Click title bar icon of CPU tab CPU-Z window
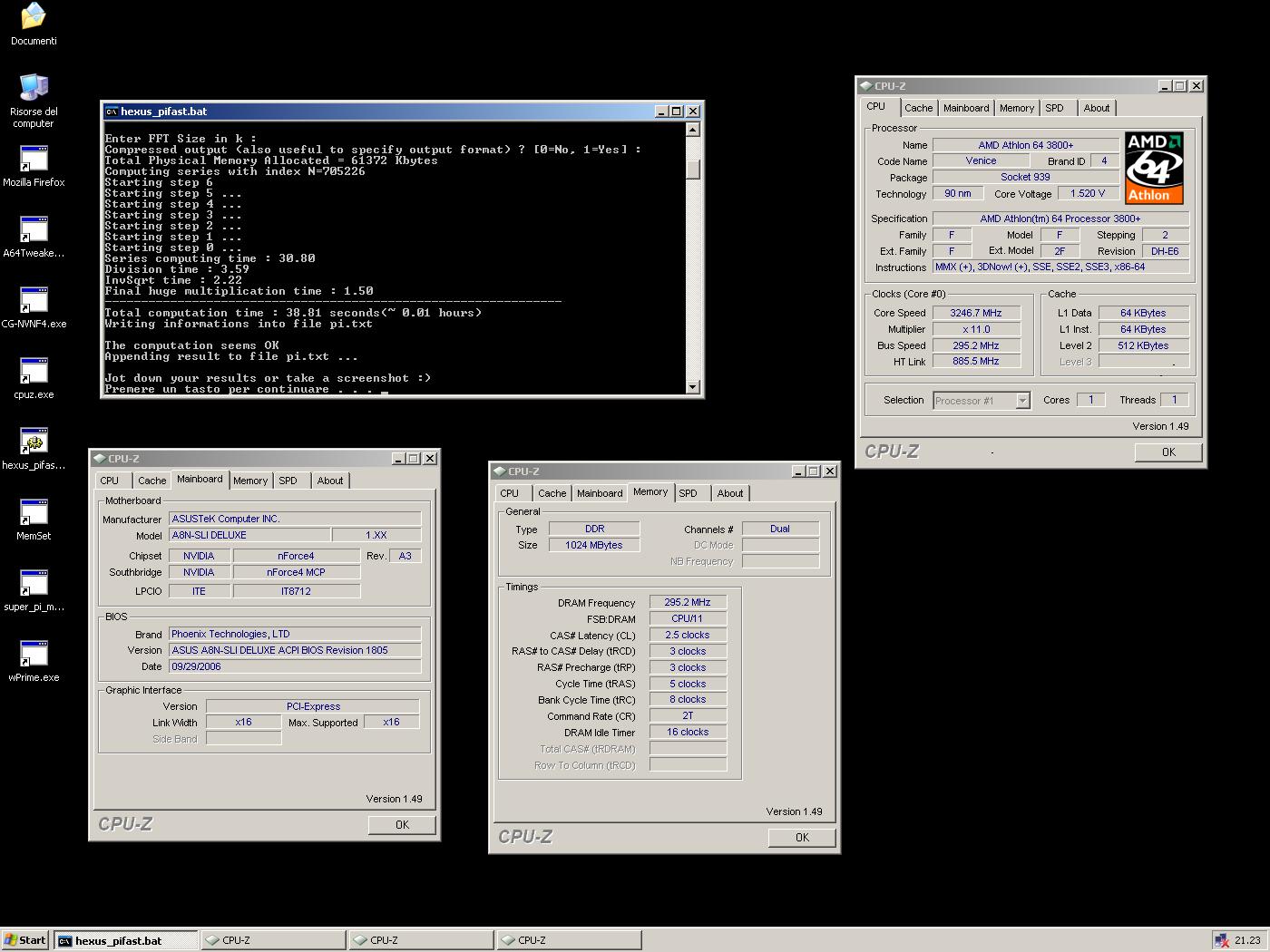This screenshot has width=1270, height=952. [x=865, y=86]
